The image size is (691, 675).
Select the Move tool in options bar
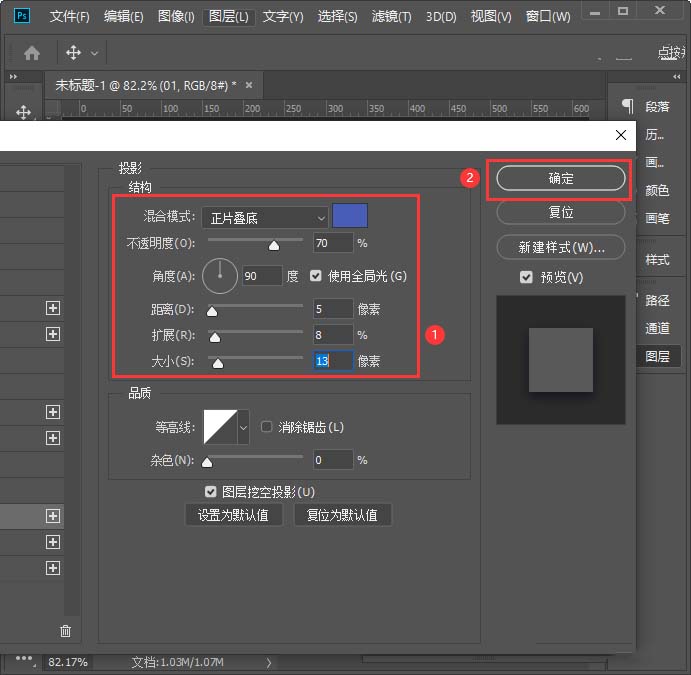click(74, 53)
